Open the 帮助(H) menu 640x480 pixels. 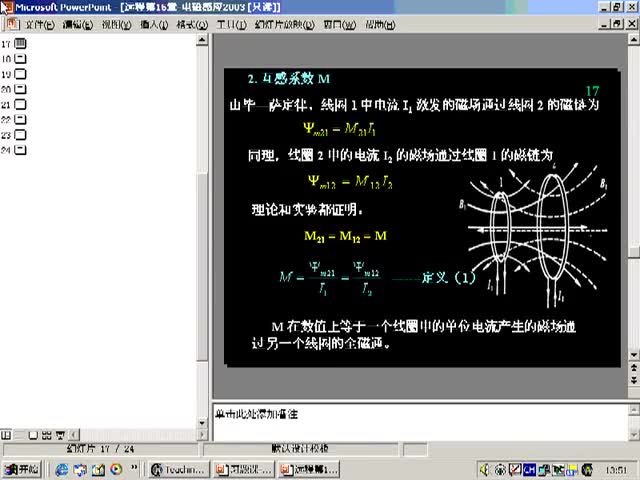click(380, 25)
